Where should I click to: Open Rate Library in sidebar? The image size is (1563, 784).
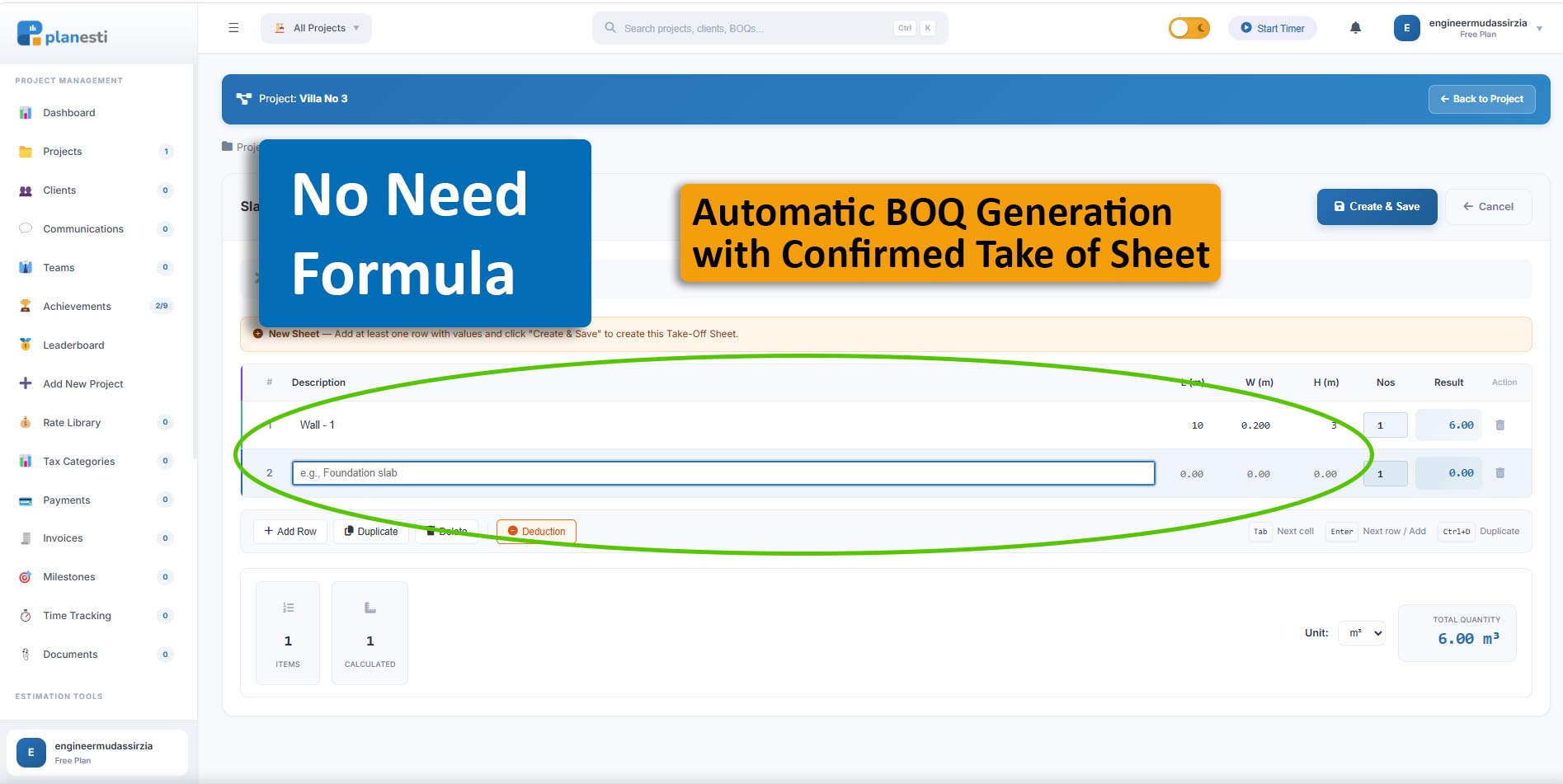click(x=72, y=423)
